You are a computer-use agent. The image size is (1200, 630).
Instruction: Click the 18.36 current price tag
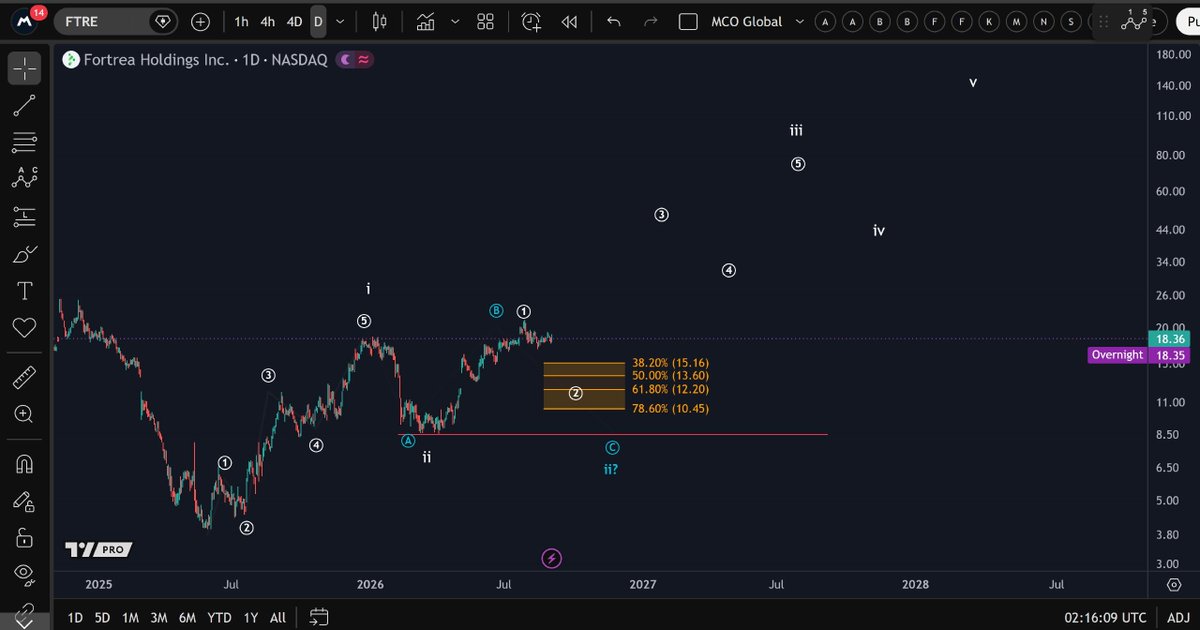pyautogui.click(x=1171, y=340)
